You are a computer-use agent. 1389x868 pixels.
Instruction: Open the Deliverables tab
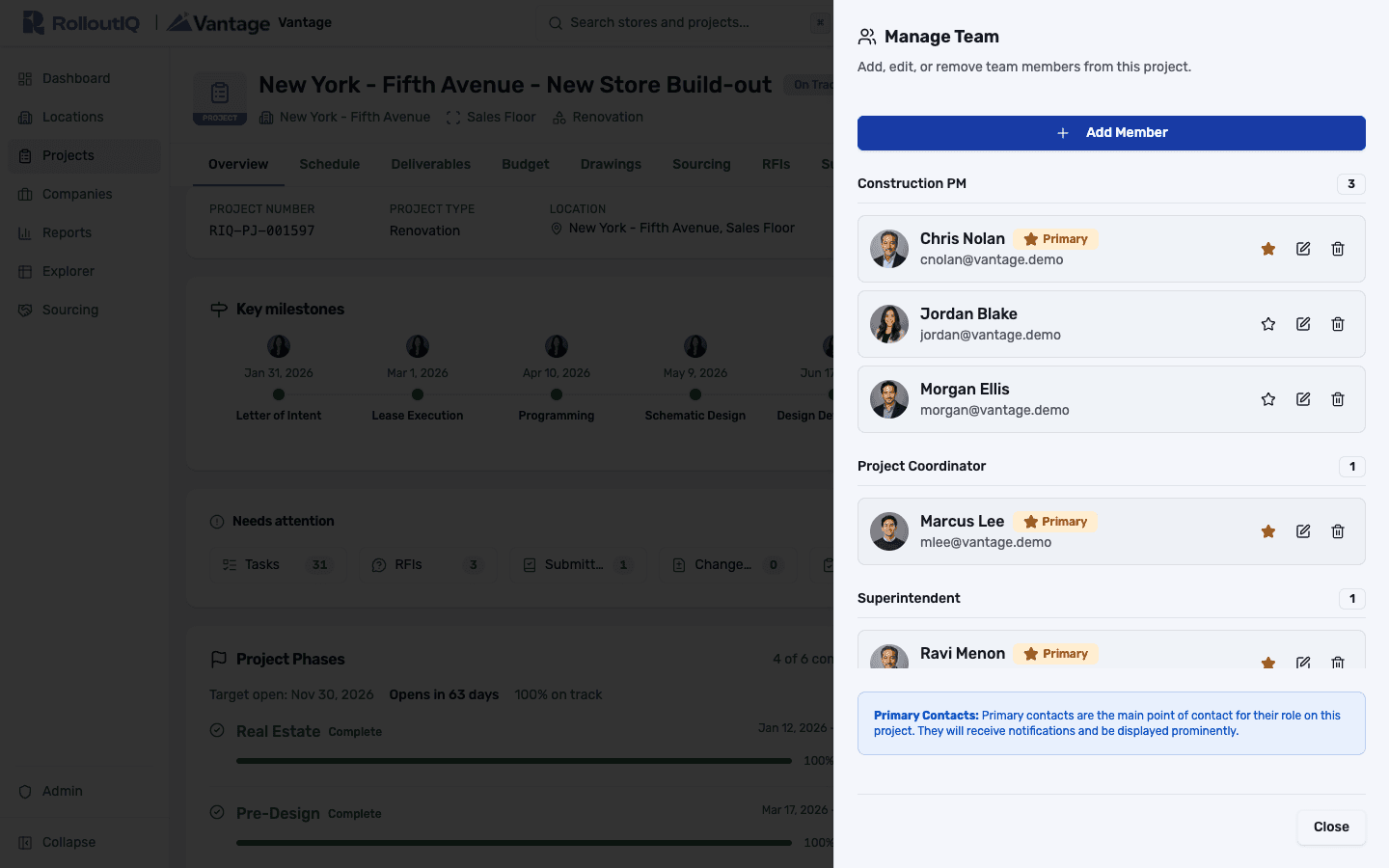click(x=430, y=165)
